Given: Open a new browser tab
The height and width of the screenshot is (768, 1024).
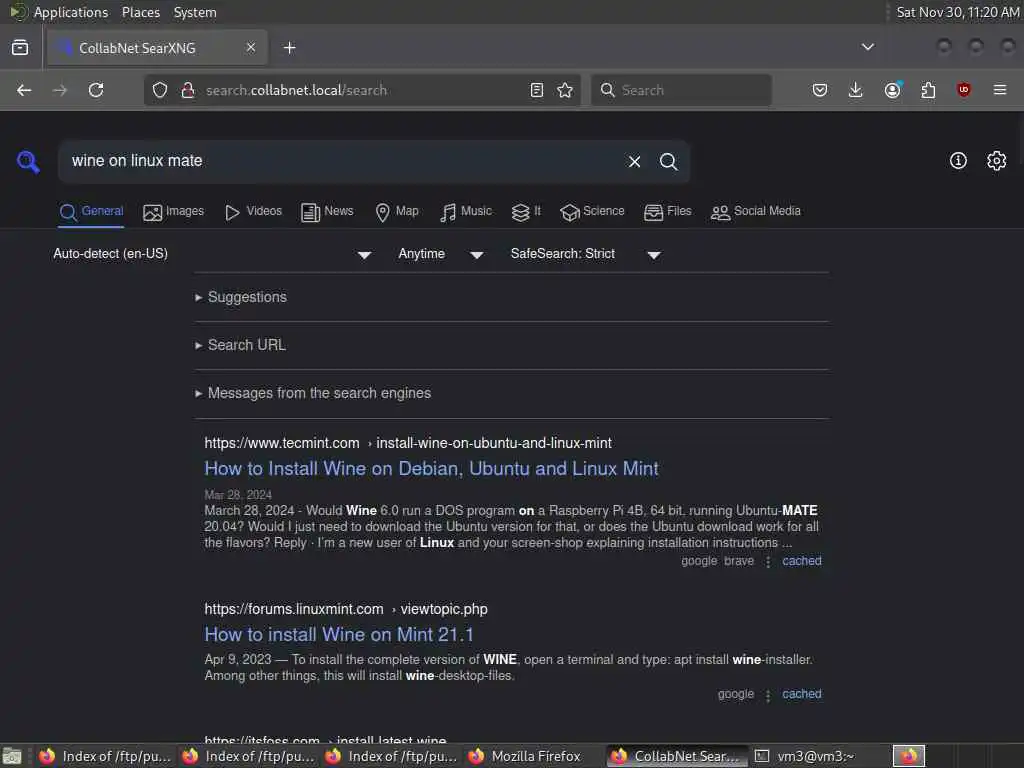Looking at the screenshot, I should pyautogui.click(x=289, y=48).
